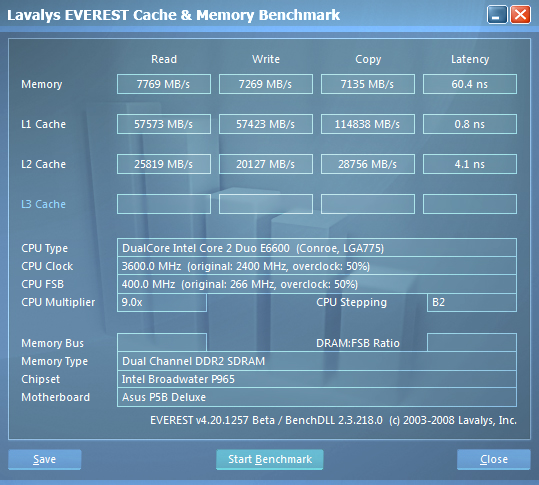Screen dimensions: 539x485
Task: Click the empty L3 Cache Read field
Action: tap(164, 204)
